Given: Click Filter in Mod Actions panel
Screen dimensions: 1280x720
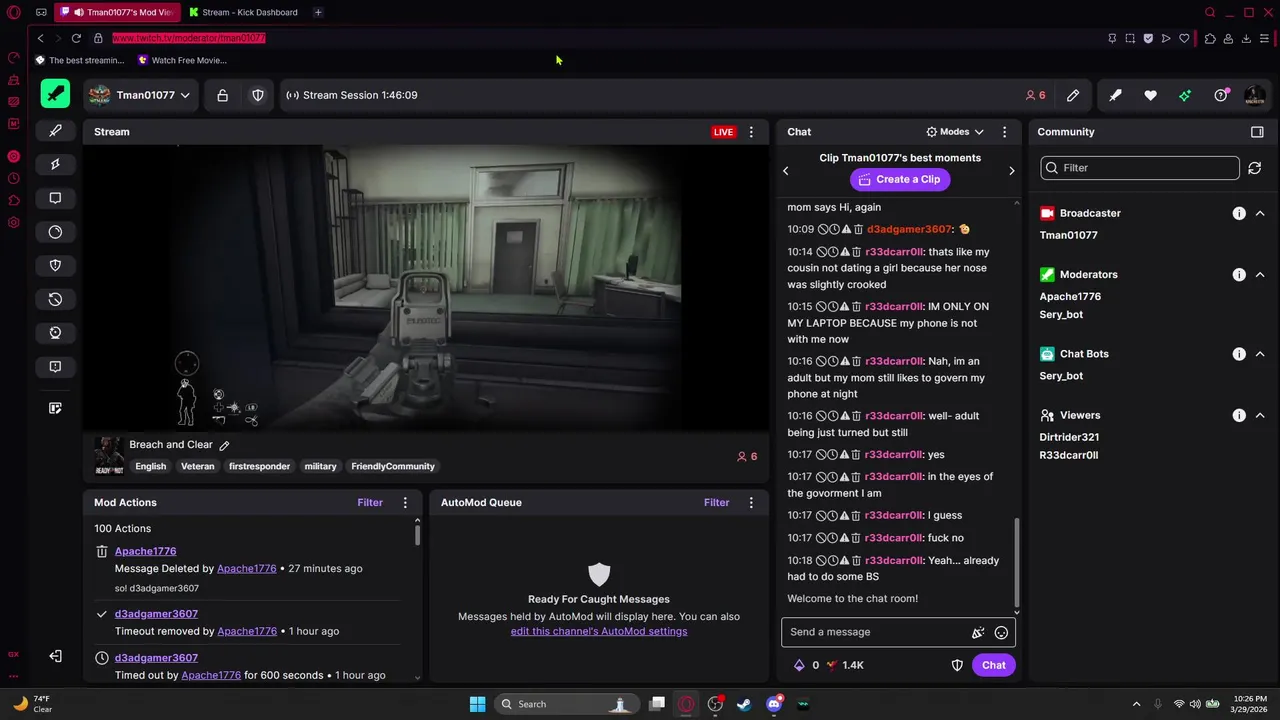Looking at the screenshot, I should [370, 503].
